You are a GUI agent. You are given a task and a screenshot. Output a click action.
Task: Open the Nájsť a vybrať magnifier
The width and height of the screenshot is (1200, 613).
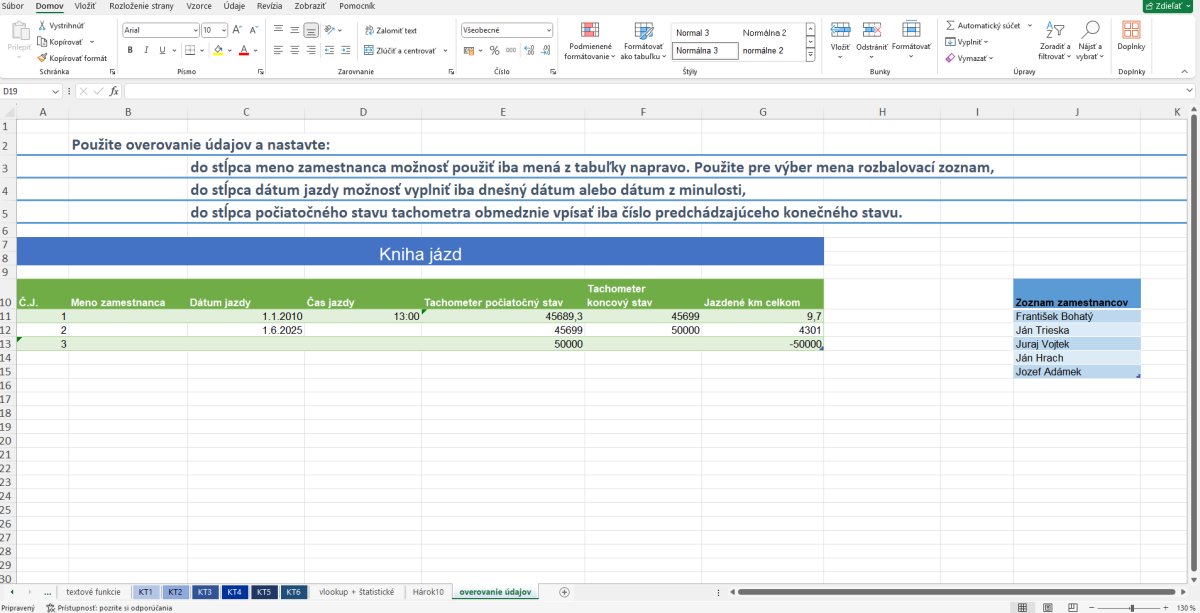(1091, 30)
